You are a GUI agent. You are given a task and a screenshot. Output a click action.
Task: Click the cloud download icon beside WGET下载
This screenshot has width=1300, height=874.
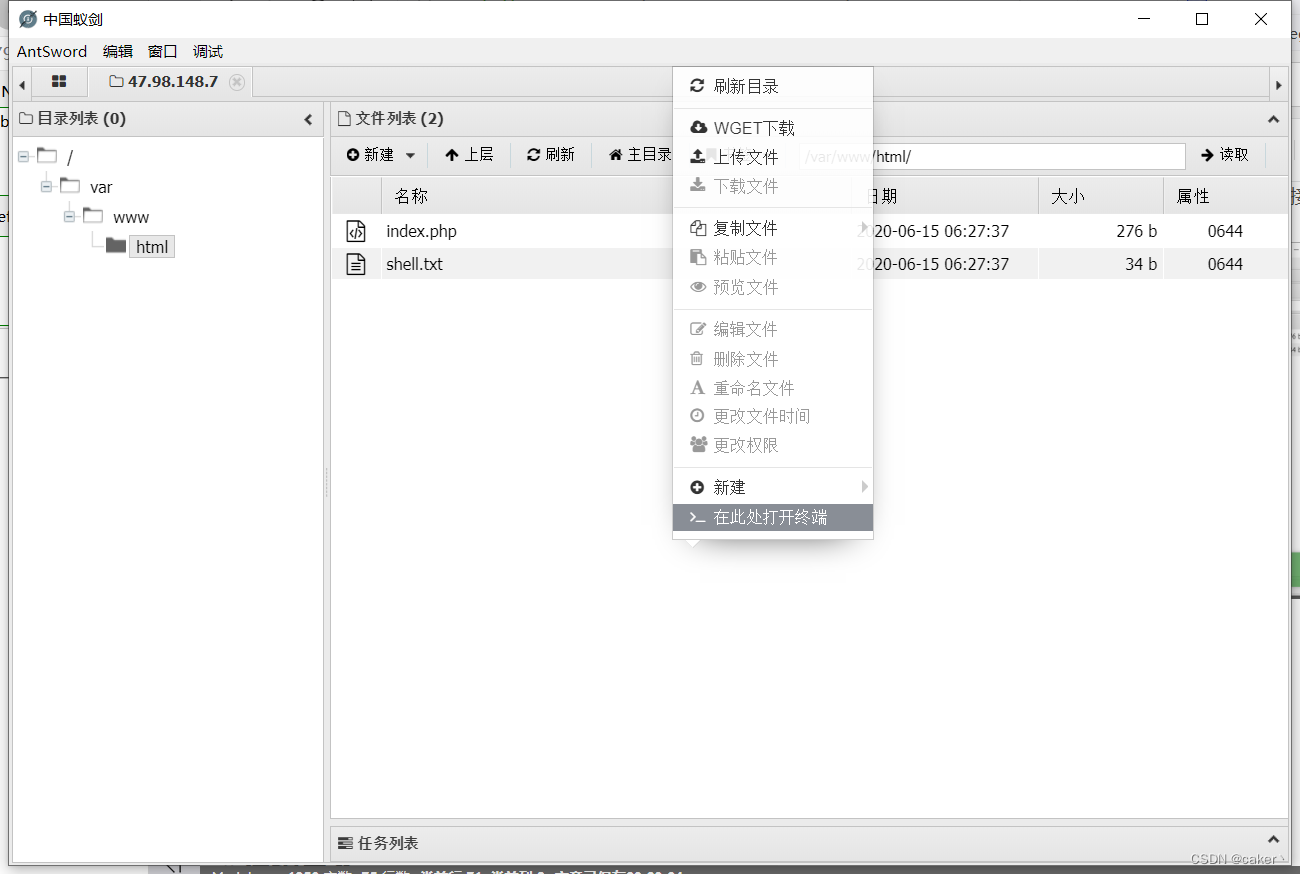pos(698,127)
